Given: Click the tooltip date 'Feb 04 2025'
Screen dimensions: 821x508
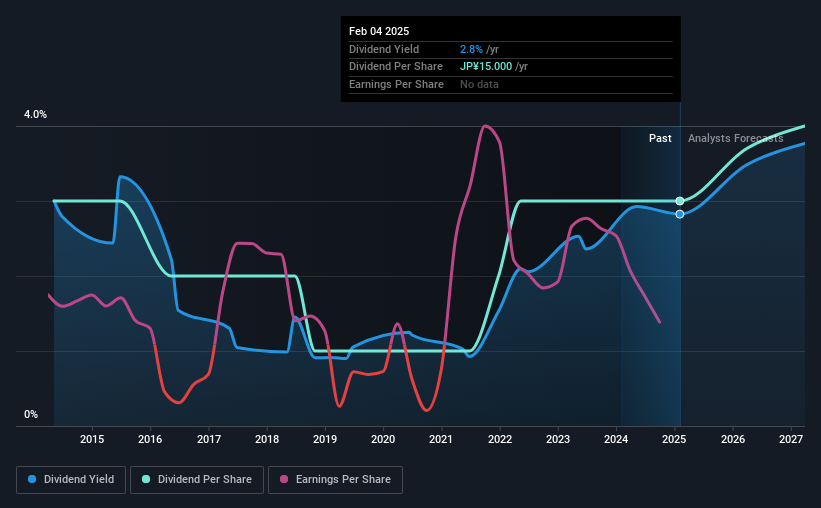Looking at the screenshot, I should (x=379, y=31).
